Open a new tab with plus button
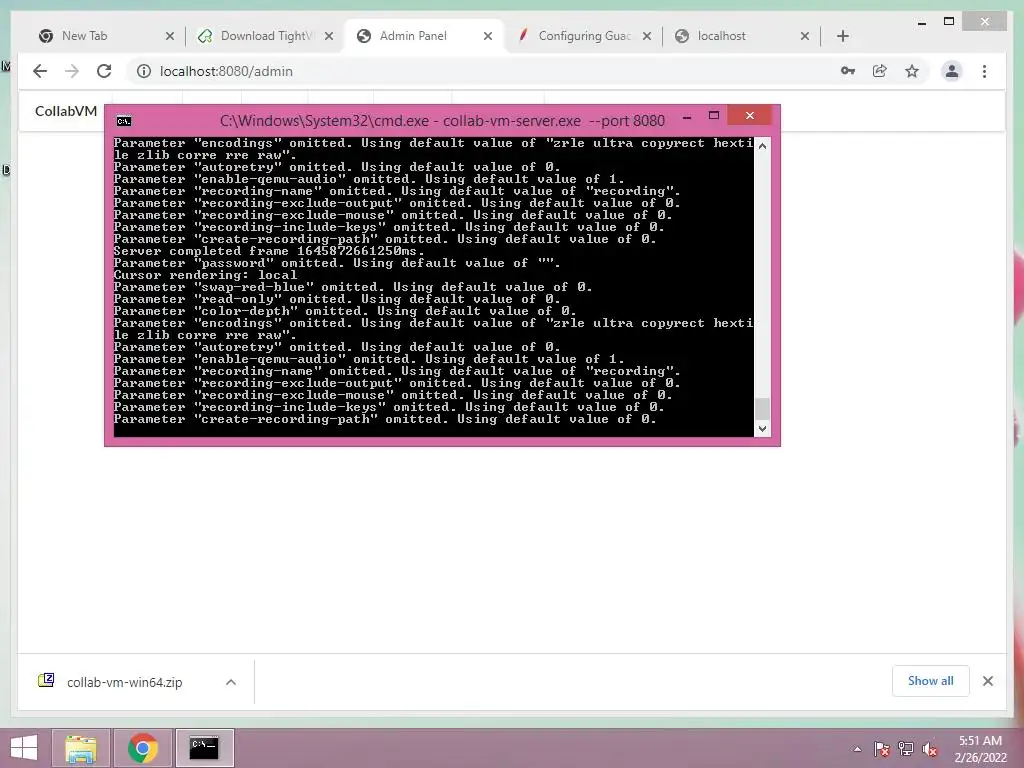The image size is (1024, 768). 842,36
